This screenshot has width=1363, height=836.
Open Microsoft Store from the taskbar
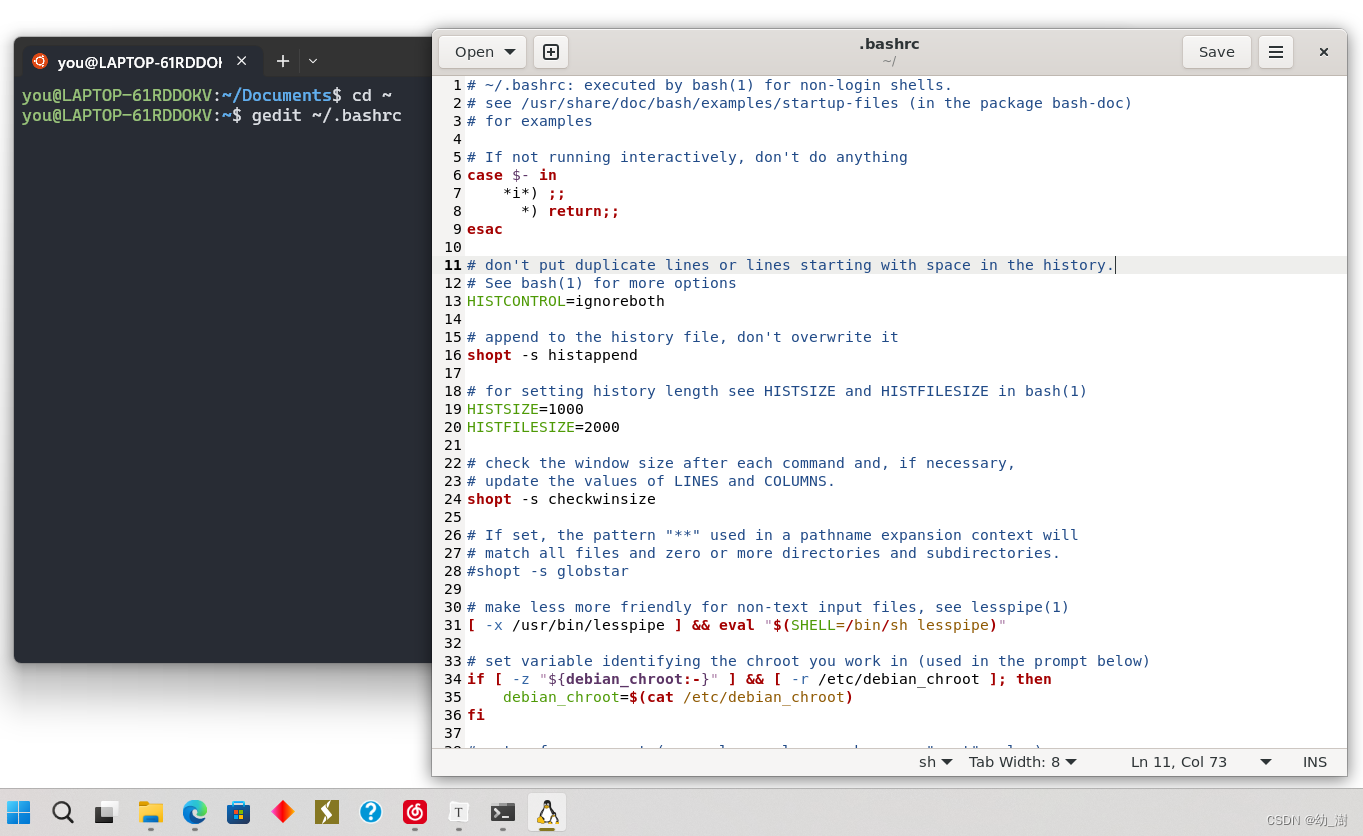(238, 812)
